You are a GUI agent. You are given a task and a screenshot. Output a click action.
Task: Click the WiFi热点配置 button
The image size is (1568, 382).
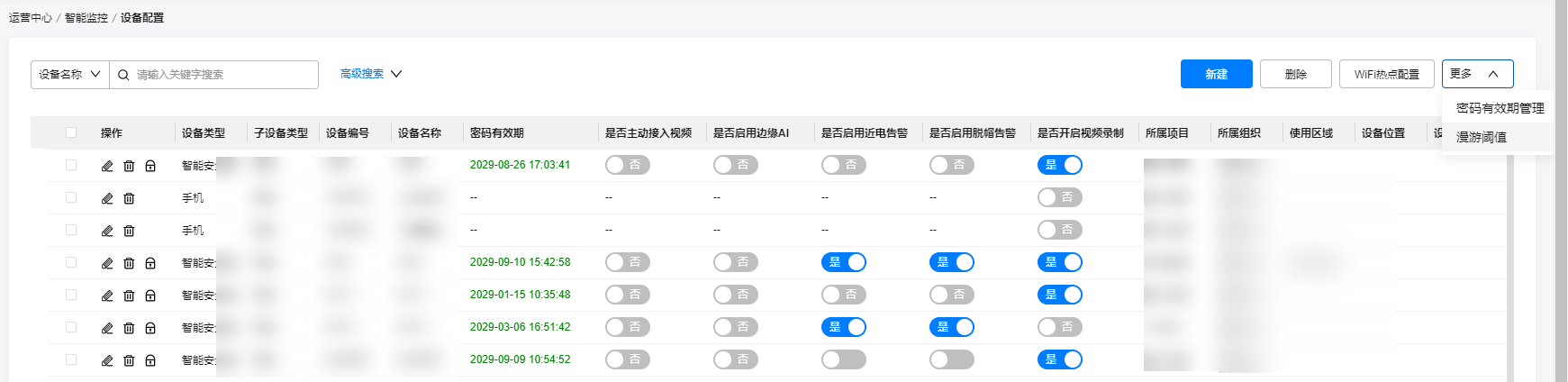click(1387, 74)
